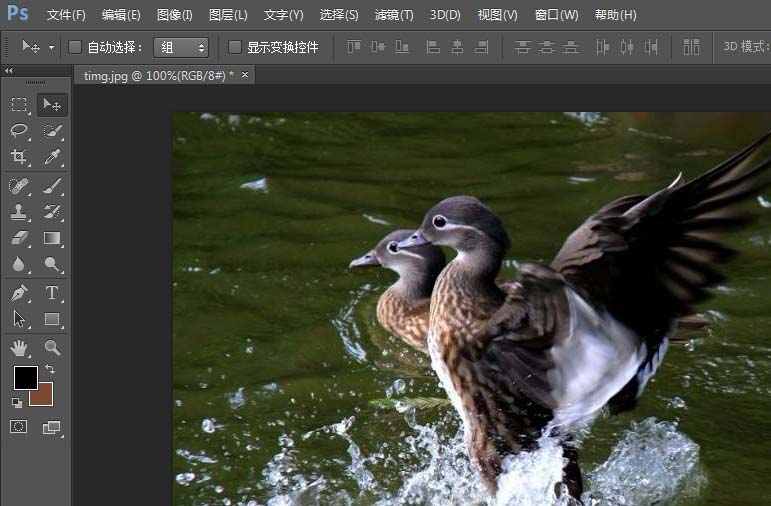771x506 pixels.
Task: Swap foreground and background colors
Action: (x=50, y=368)
